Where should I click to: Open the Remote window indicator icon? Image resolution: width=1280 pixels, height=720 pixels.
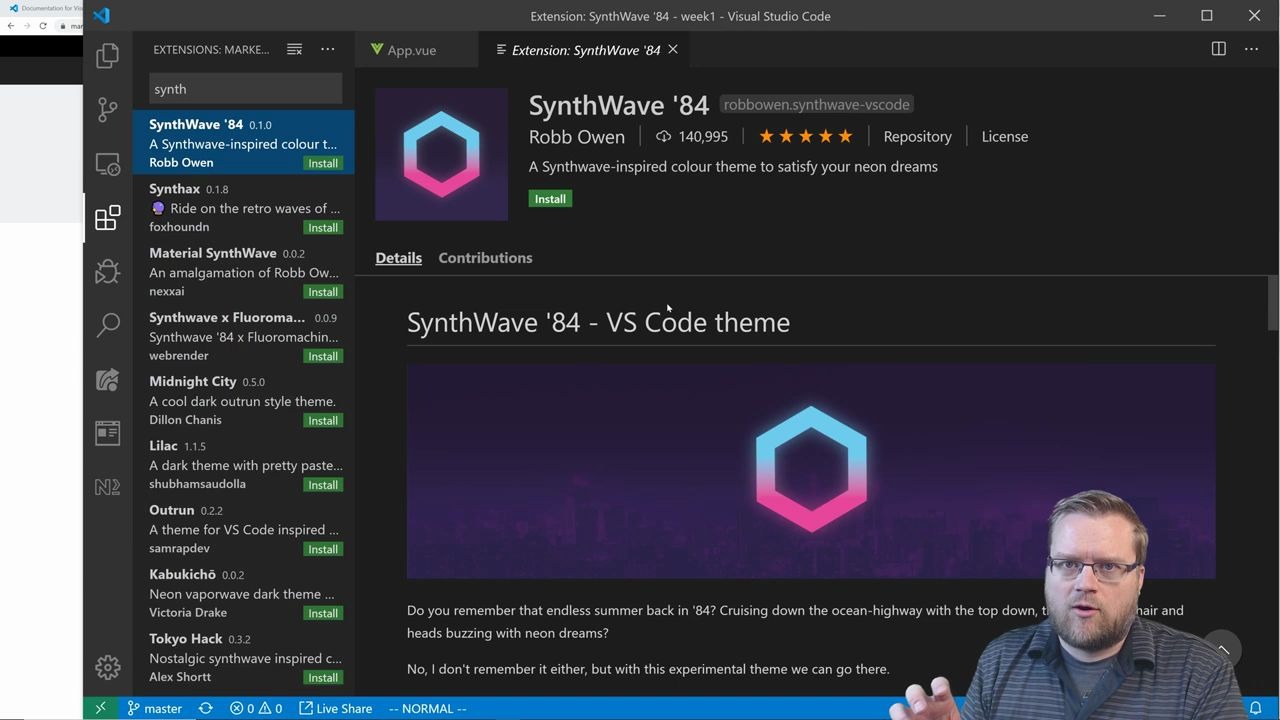(x=99, y=708)
